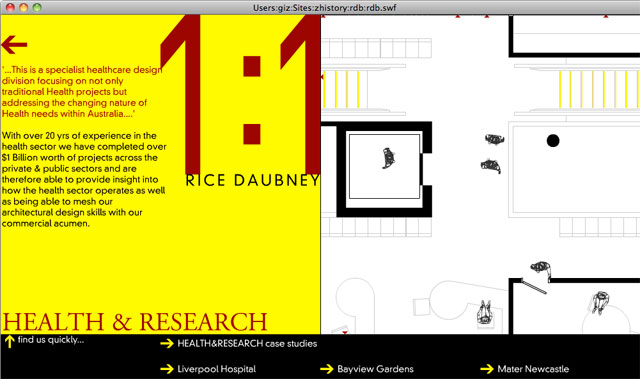Click the red back arrow
Viewport: 640px width, 379px height.
pyautogui.click(x=14, y=44)
